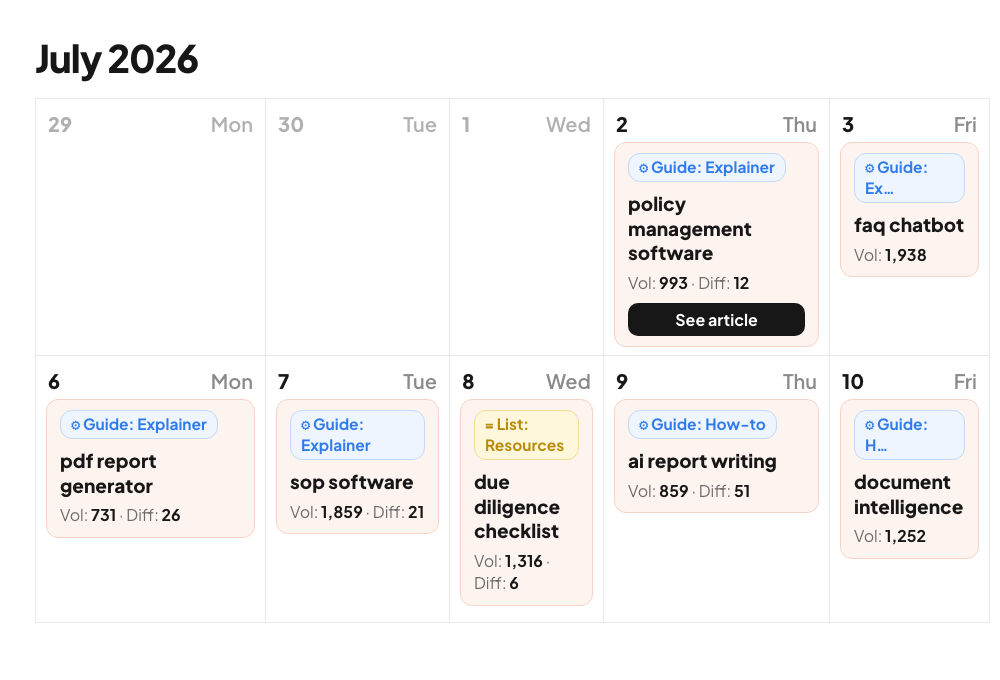Click gear icon on faq chatbot tag
Viewport: 1000px width, 680px height.
tap(869, 168)
